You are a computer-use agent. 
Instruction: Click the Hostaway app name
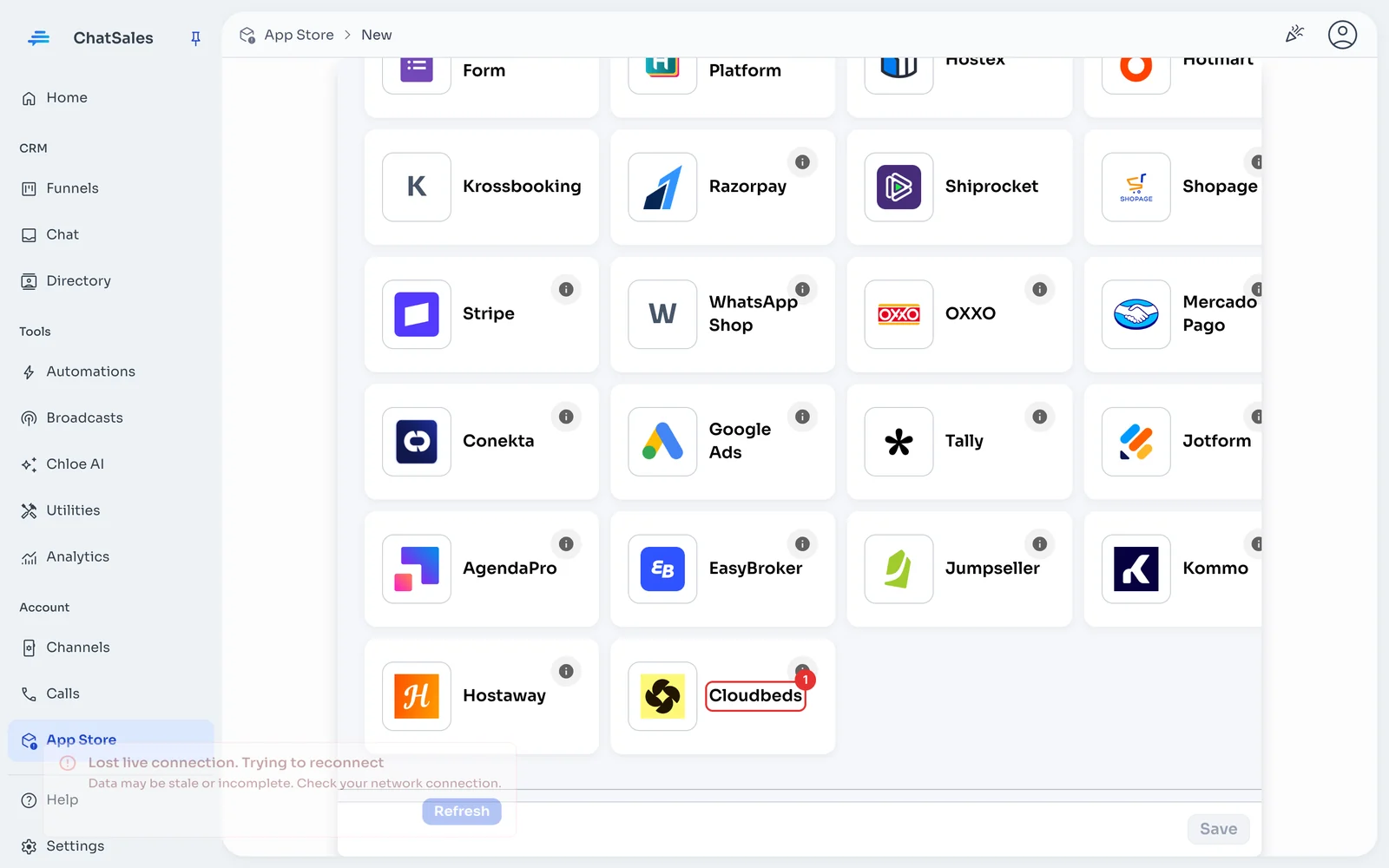click(504, 696)
